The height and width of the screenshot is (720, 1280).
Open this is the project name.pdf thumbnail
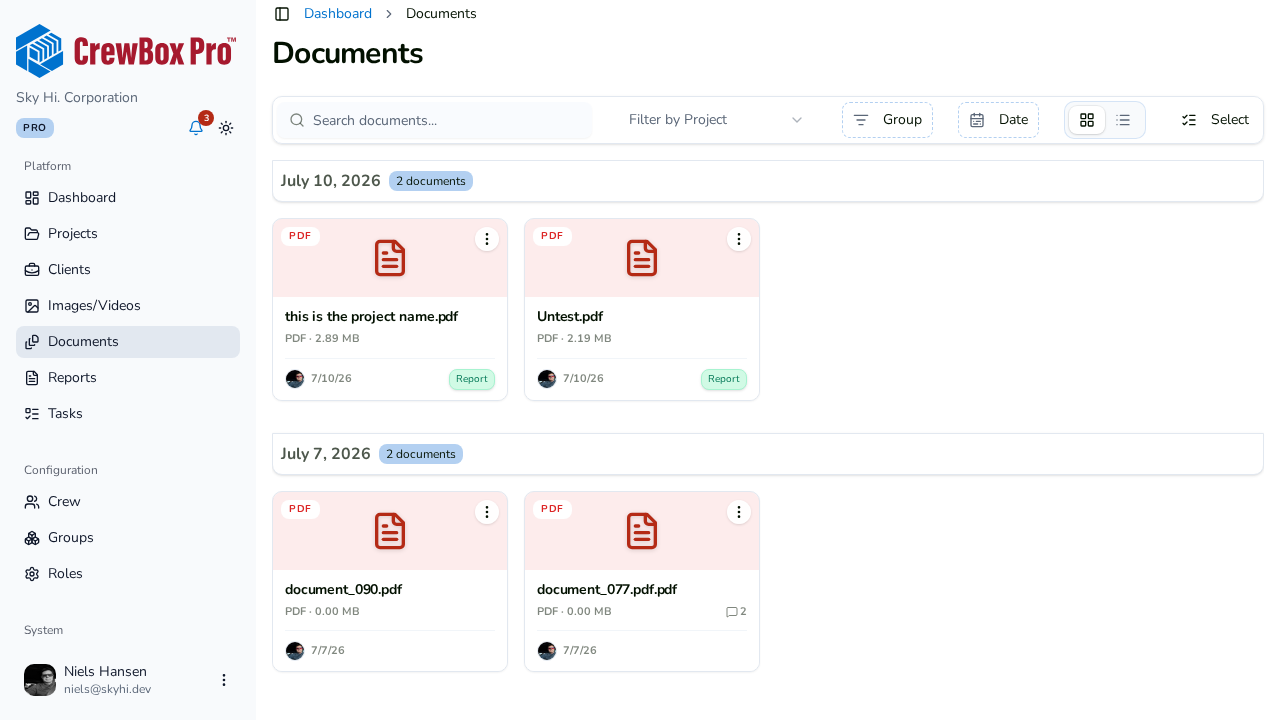[390, 258]
